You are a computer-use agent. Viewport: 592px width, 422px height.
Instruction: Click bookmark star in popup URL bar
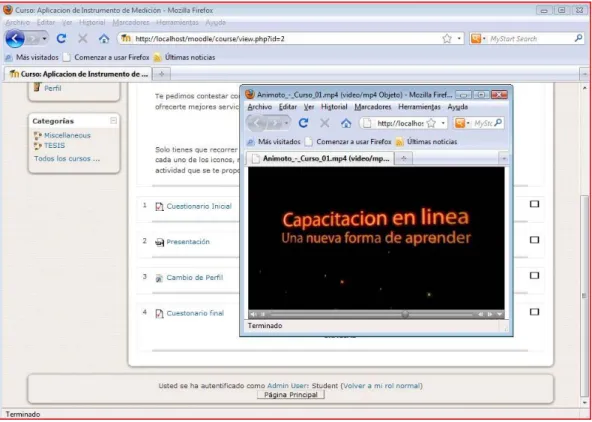(431, 123)
